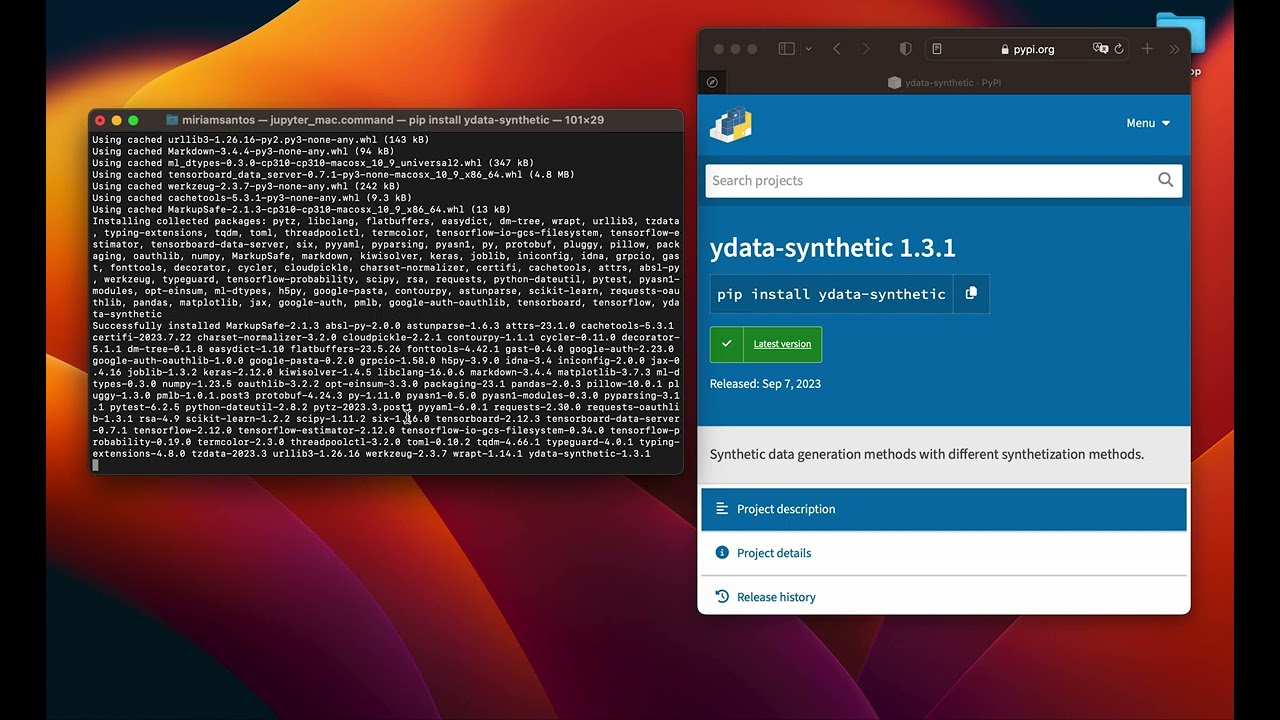
Task: Click the Released: Sep 7, 2023 text
Action: (x=765, y=384)
